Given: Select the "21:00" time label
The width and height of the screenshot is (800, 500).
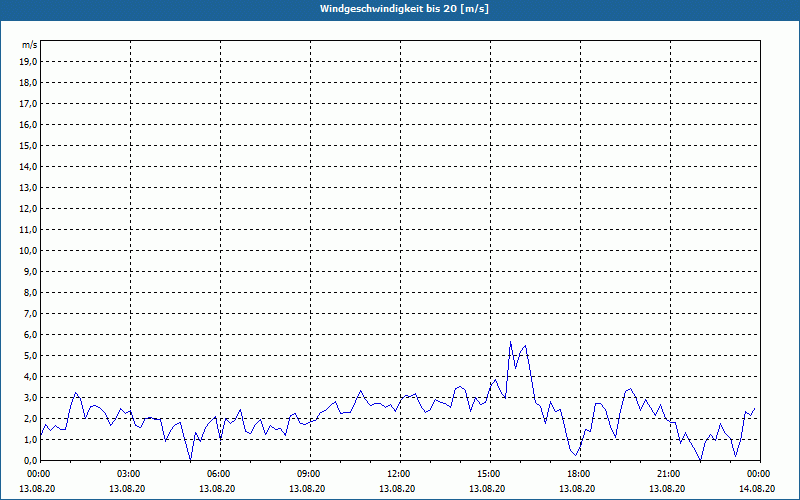Looking at the screenshot, I should click(x=667, y=474).
